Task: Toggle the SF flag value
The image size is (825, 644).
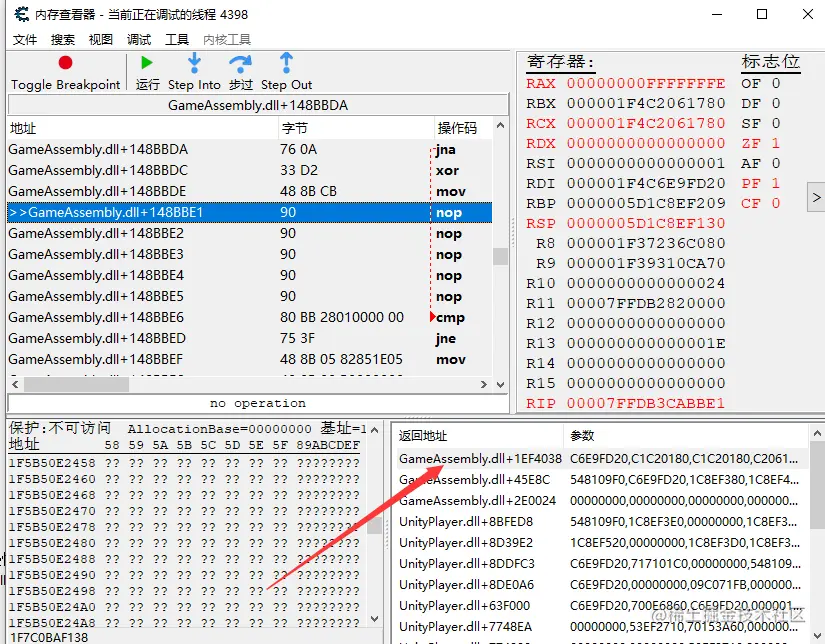Action: (x=776, y=123)
